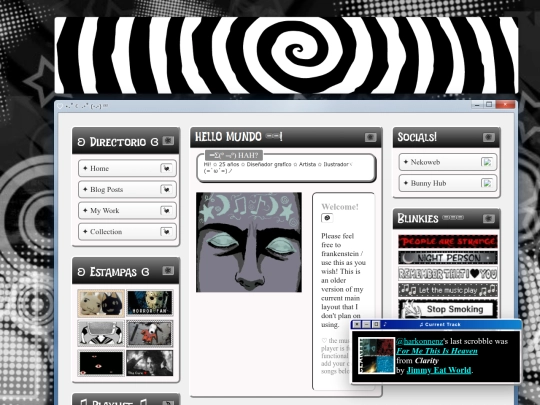Select the black stamp with red eyes
The width and height of the screenshot is (540, 405).
click(101, 363)
